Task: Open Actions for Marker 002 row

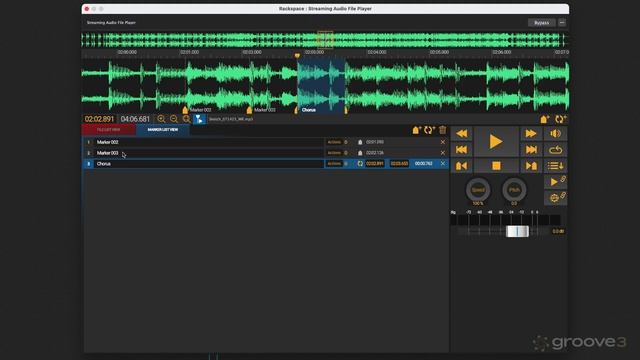Action: tap(334, 142)
